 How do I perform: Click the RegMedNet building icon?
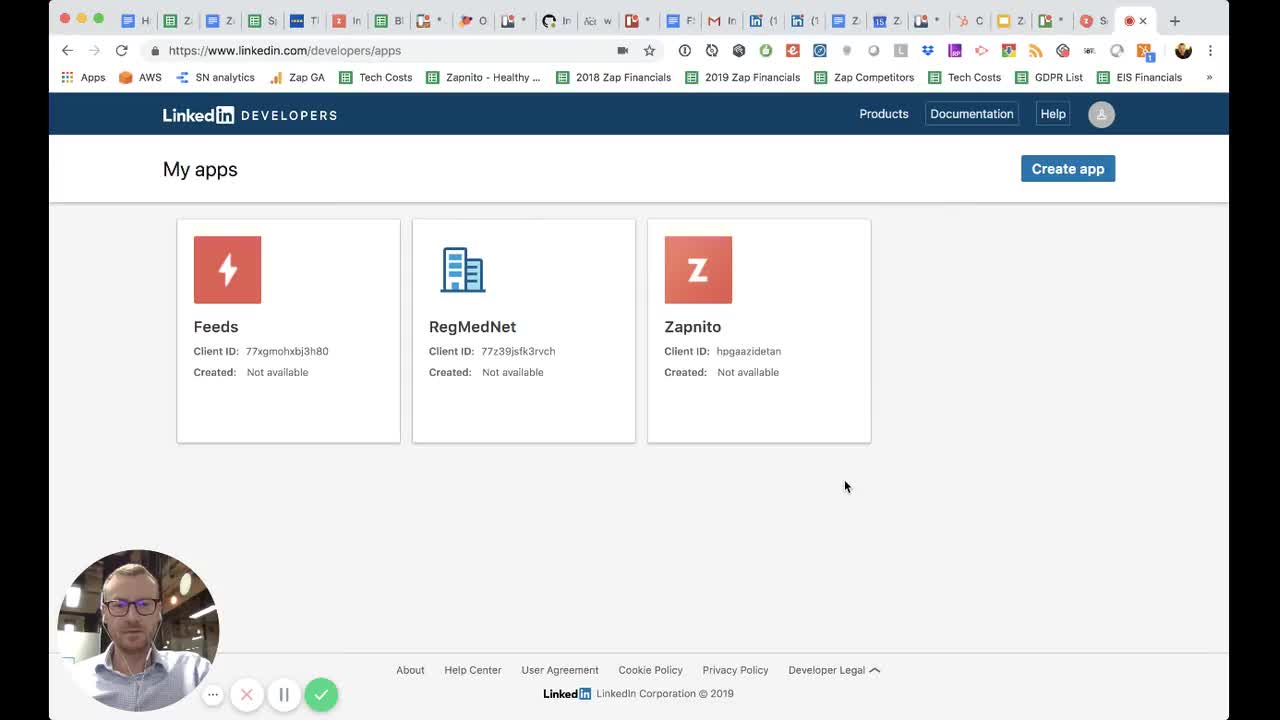(462, 269)
